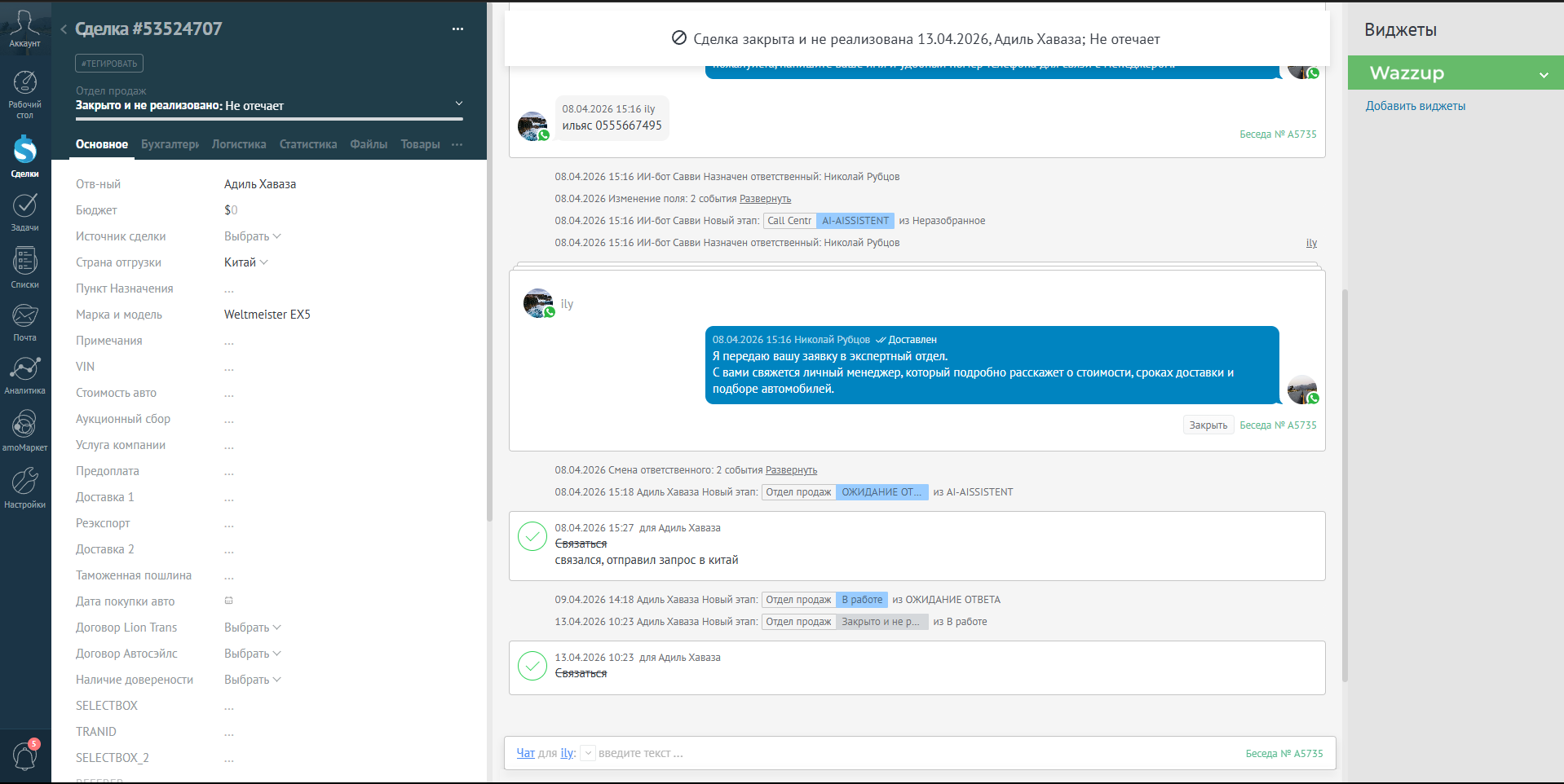Click feed vertical scrollbar
Screen dimensions: 1564x784
pos(1345,485)
